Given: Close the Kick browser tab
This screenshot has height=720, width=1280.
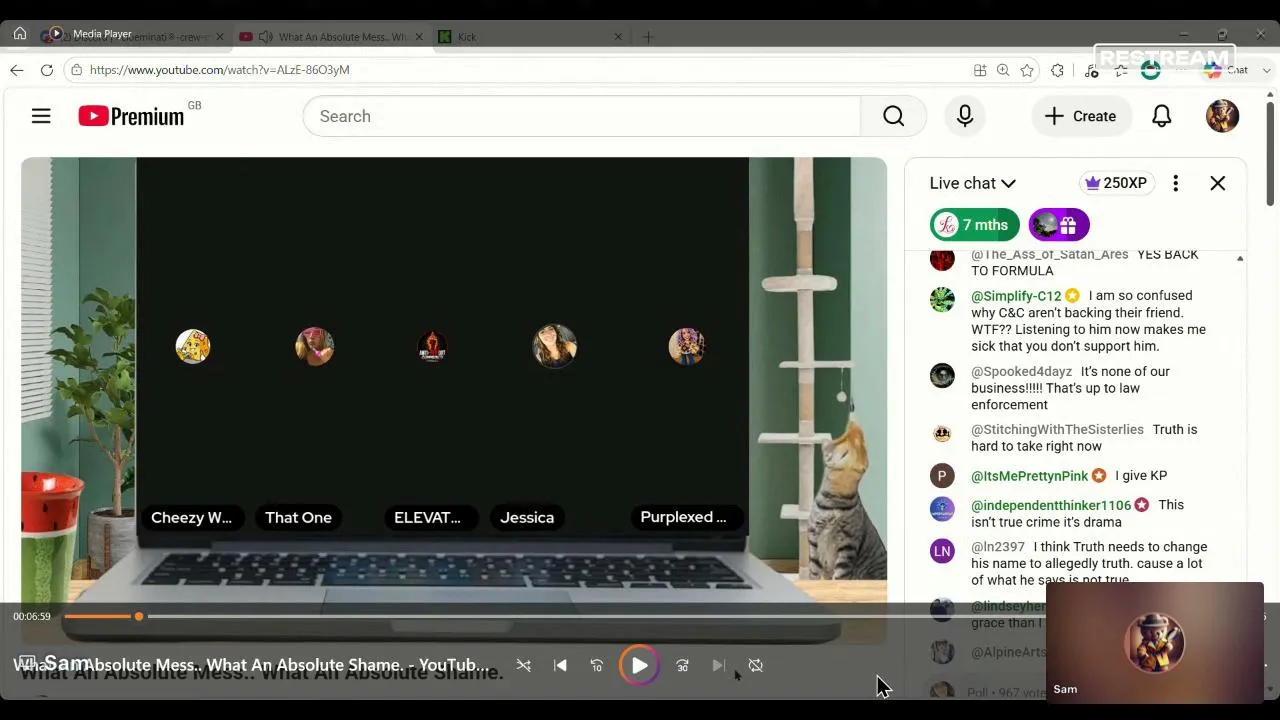Looking at the screenshot, I should 618,37.
